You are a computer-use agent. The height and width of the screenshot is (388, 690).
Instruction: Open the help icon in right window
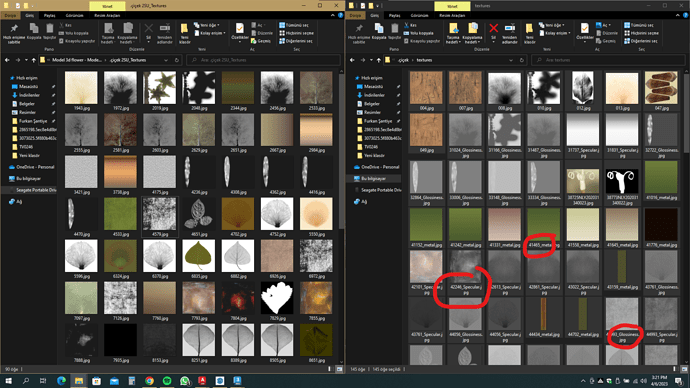click(685, 15)
